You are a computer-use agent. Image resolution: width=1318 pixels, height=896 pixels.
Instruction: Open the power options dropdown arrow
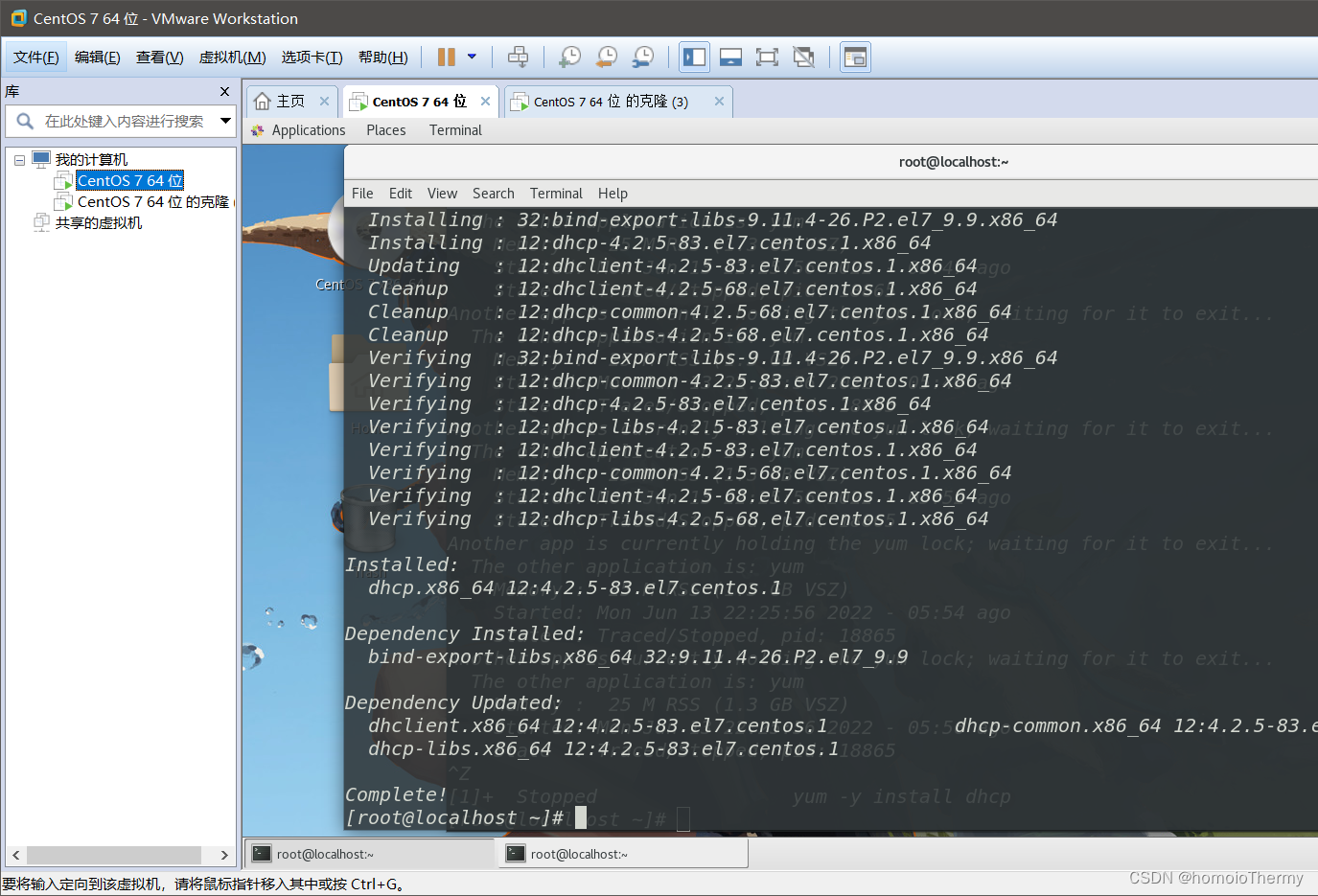point(472,57)
